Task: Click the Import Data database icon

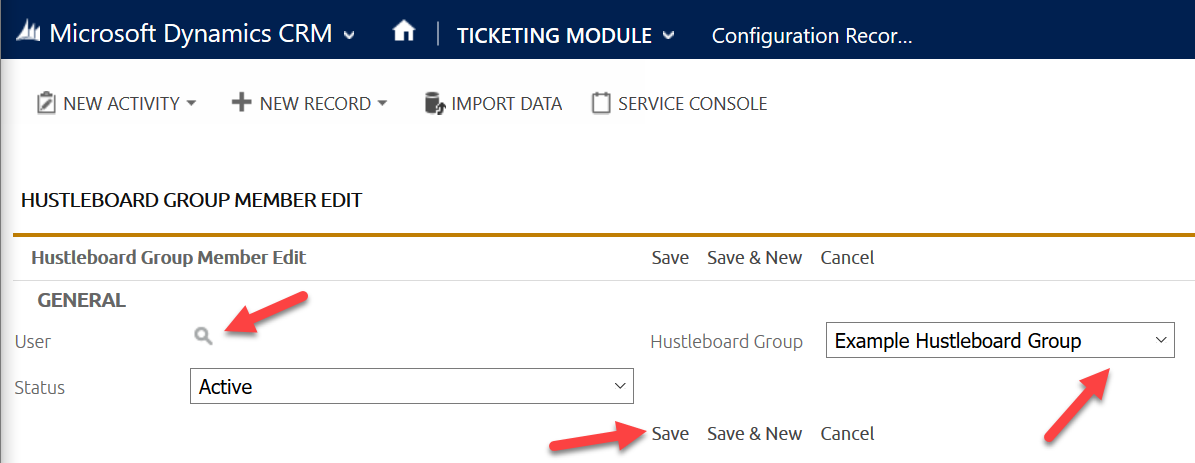Action: 434,103
